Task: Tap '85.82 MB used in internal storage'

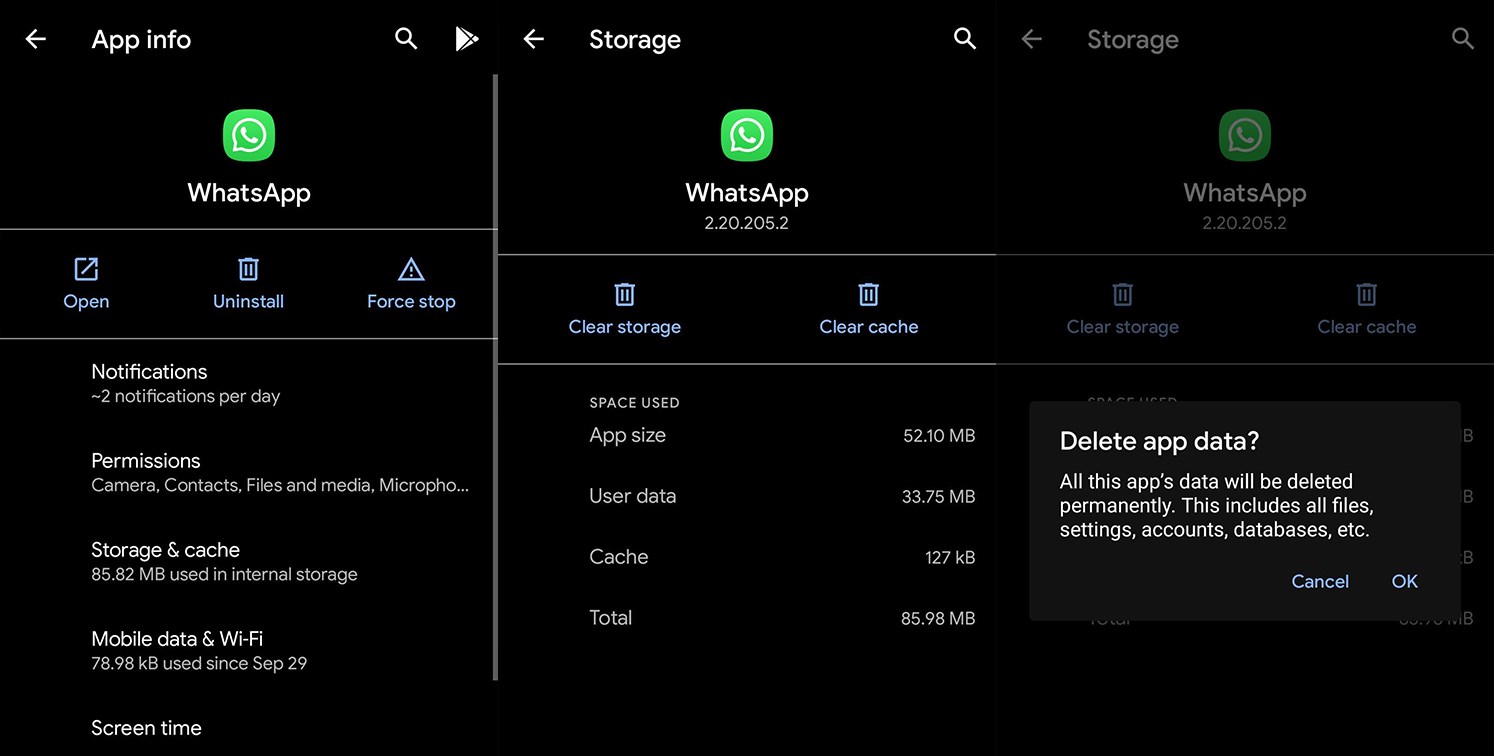Action: (224, 574)
